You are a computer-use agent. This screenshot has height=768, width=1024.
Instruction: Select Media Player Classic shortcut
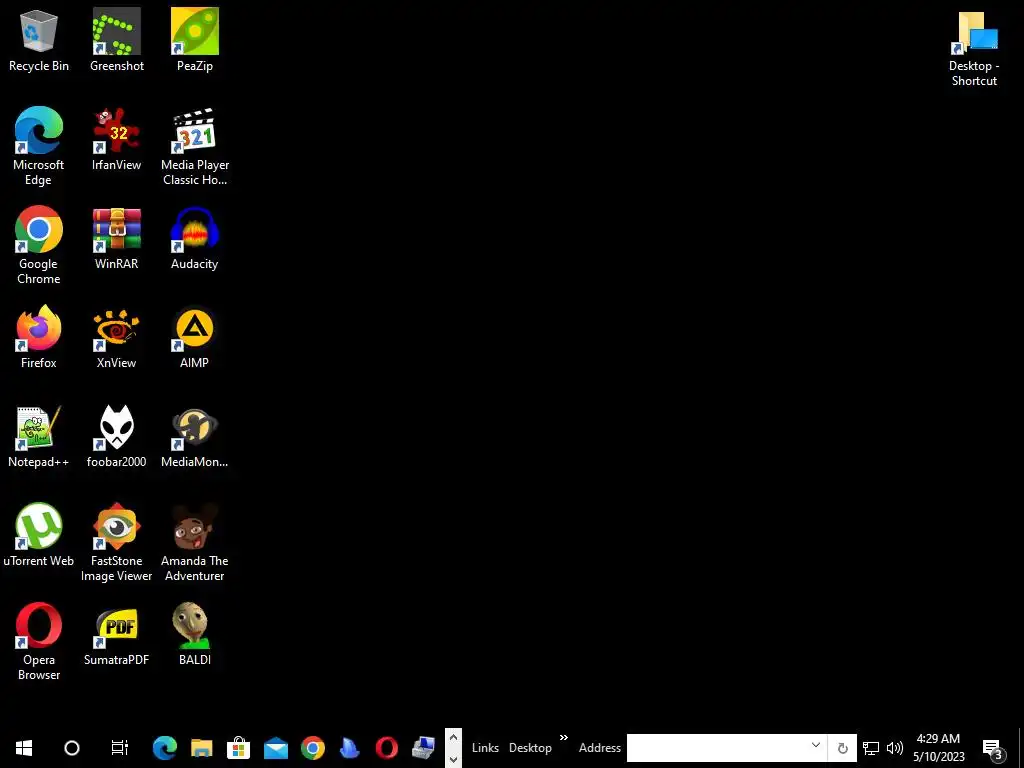pos(195,146)
